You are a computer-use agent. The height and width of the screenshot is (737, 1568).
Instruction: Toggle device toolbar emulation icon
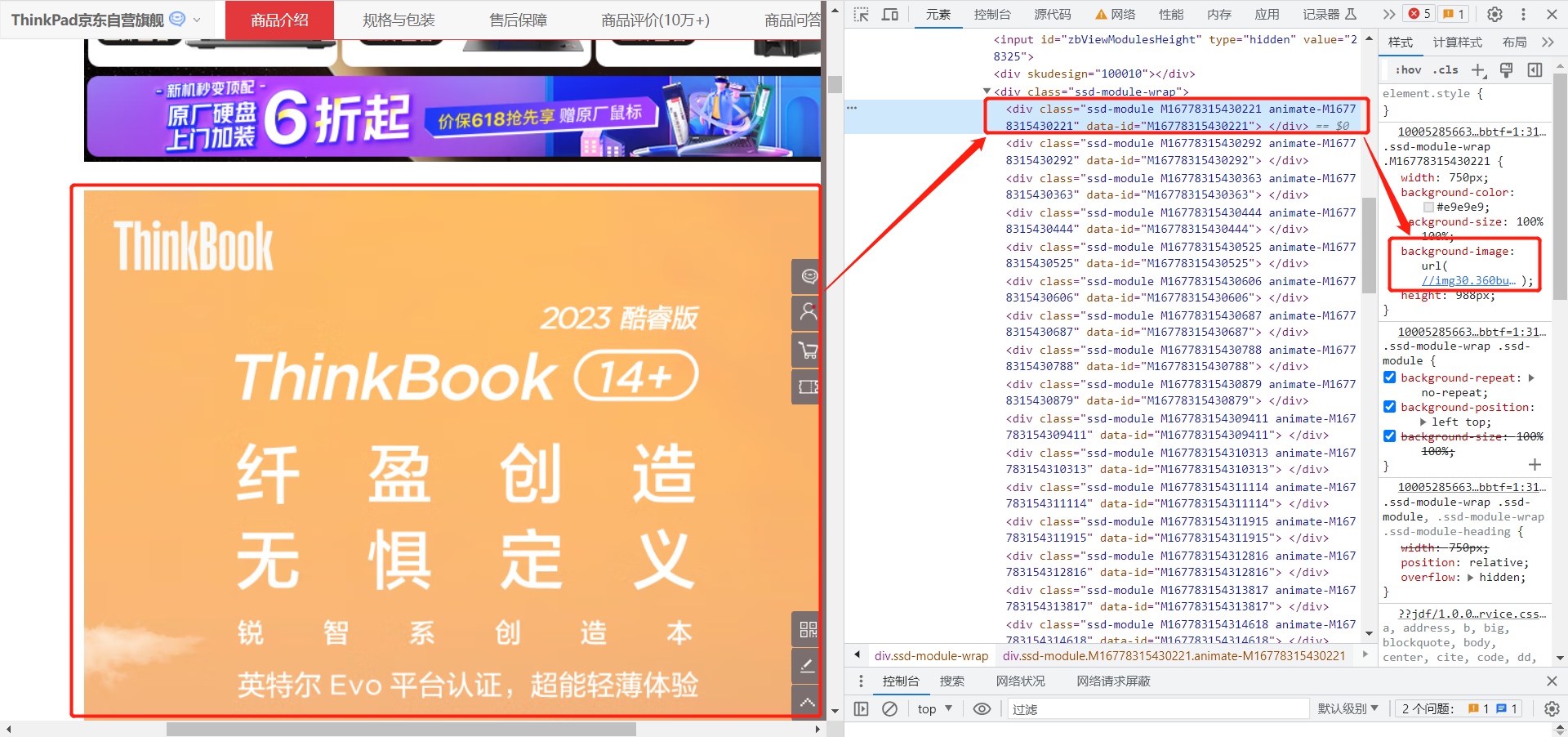(x=890, y=14)
